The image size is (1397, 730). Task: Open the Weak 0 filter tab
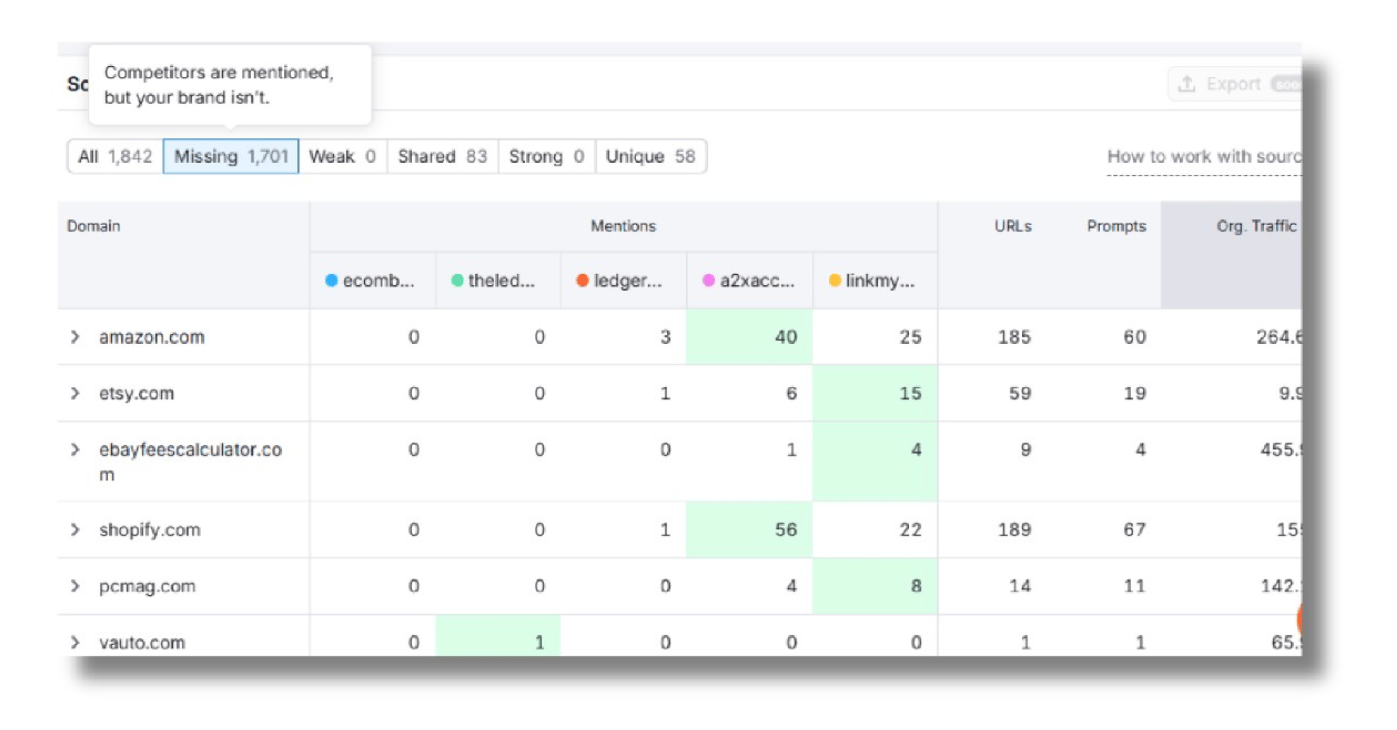343,156
